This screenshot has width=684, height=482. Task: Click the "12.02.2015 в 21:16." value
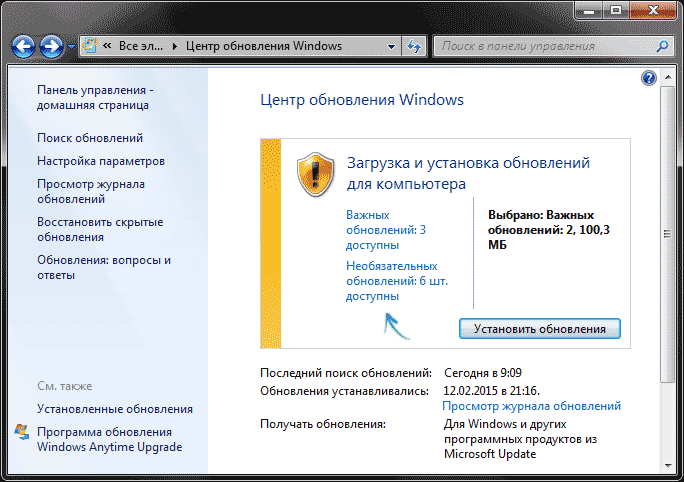492,390
